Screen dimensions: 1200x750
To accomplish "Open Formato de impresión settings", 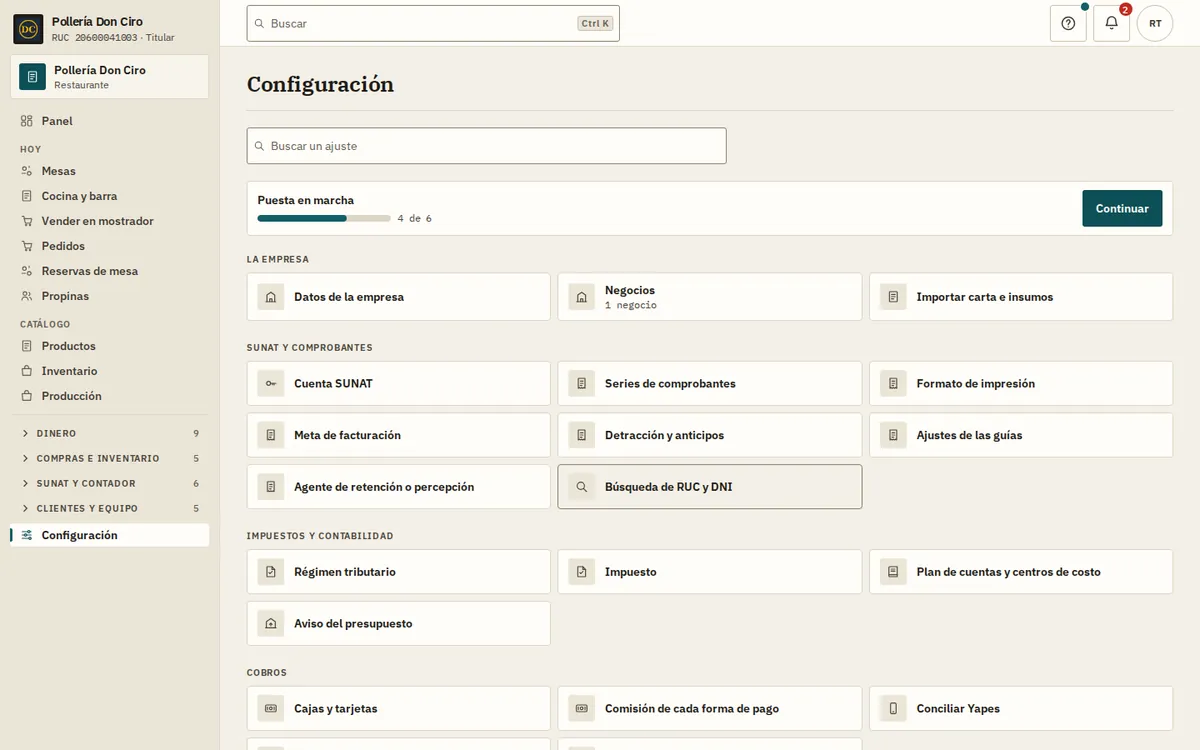I will 1021,383.
